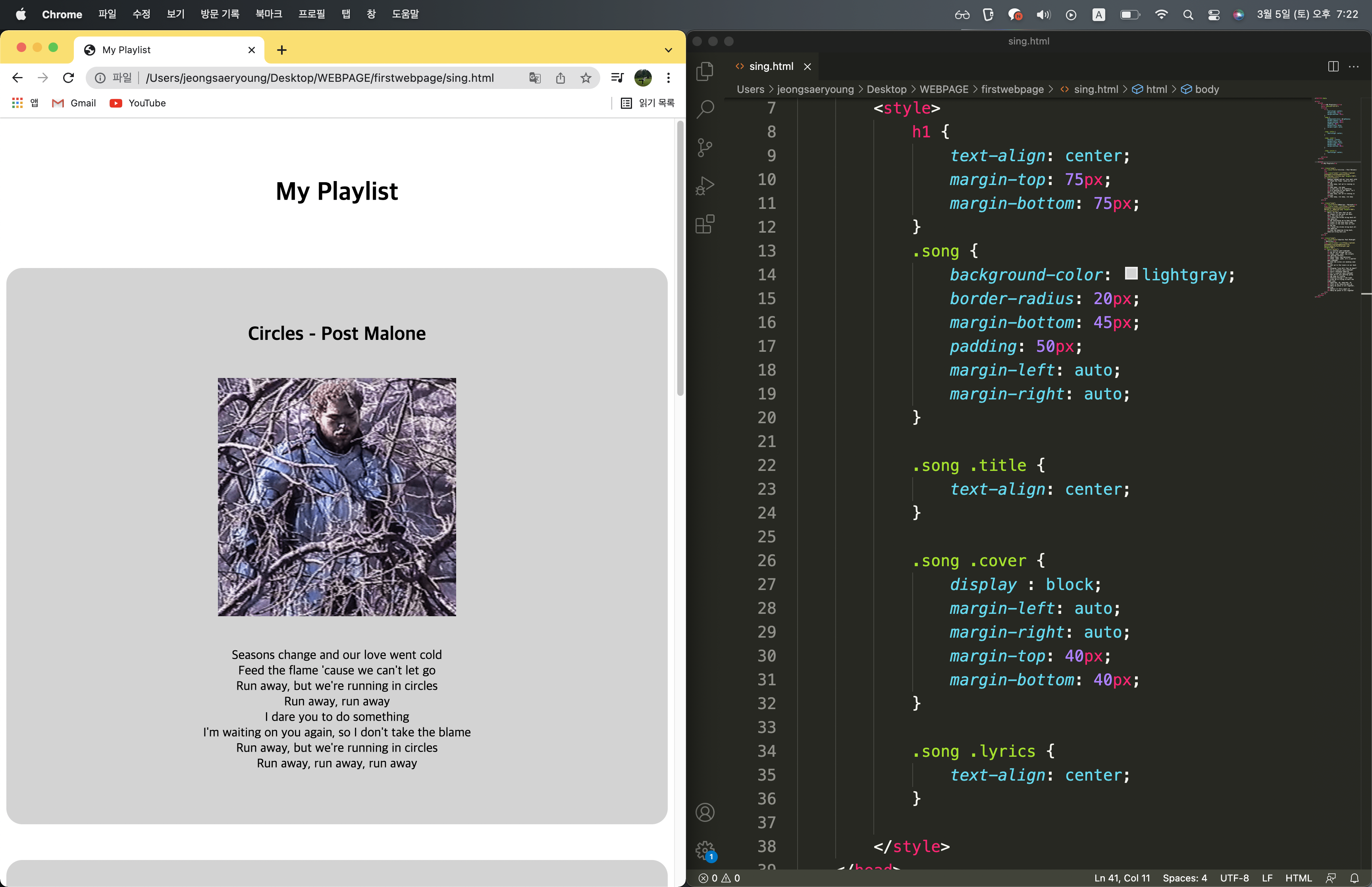This screenshot has height=887, width=1372.
Task: Open the Chrome three-dot menu
Action: 668,78
